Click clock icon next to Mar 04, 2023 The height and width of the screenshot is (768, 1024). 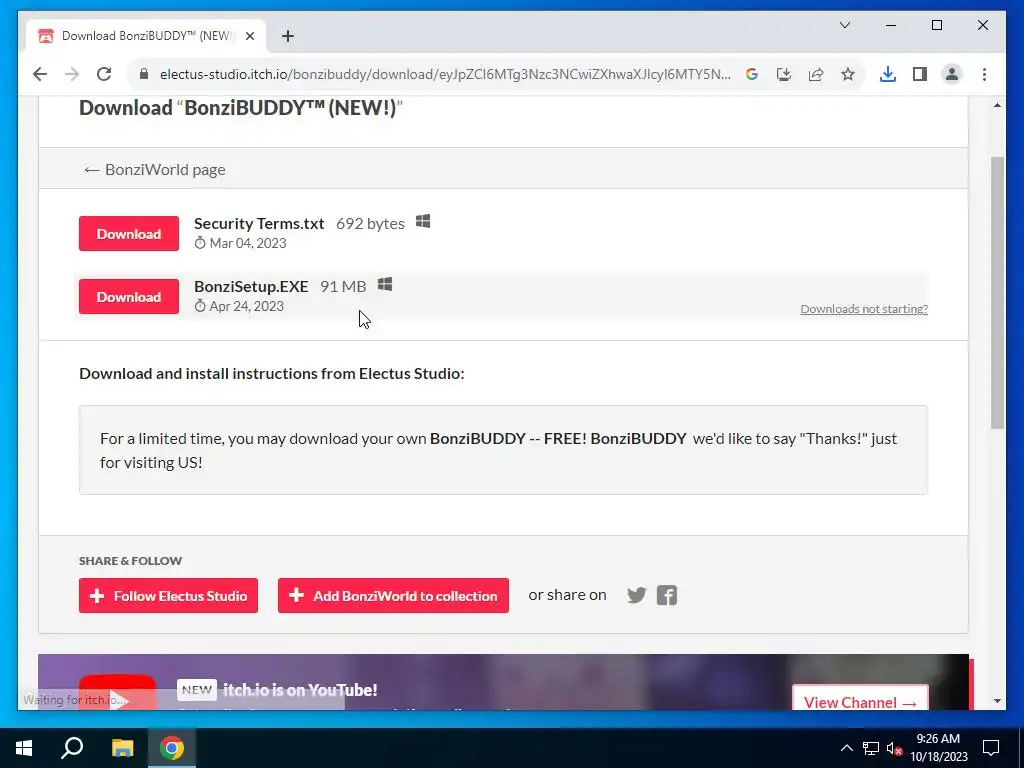[x=200, y=243]
